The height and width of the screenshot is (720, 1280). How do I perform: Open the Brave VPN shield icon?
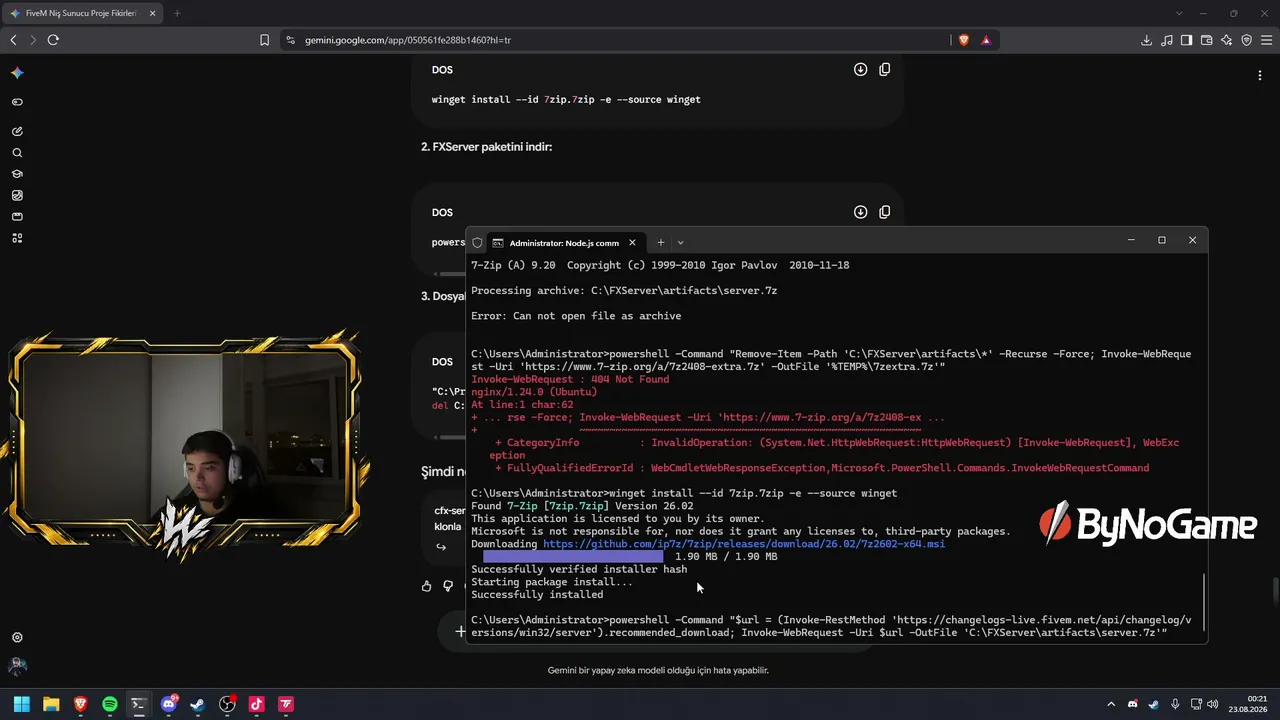pos(1246,40)
